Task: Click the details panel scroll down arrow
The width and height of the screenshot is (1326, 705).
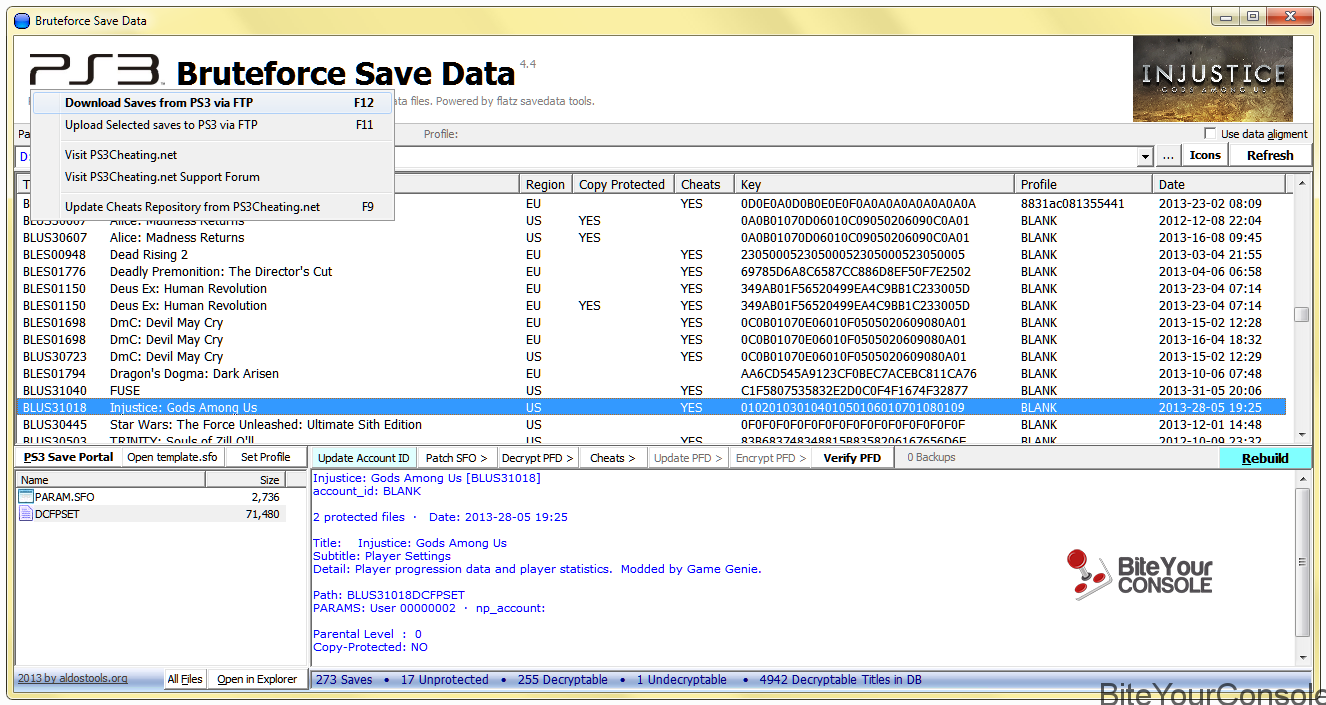Action: (1301, 658)
